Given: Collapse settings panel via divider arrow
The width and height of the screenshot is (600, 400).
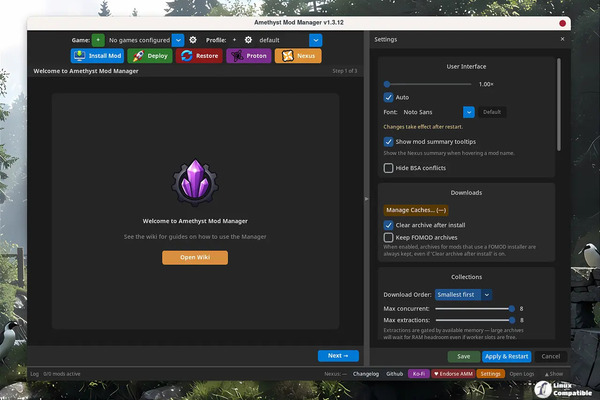Looking at the screenshot, I should tap(366, 199).
